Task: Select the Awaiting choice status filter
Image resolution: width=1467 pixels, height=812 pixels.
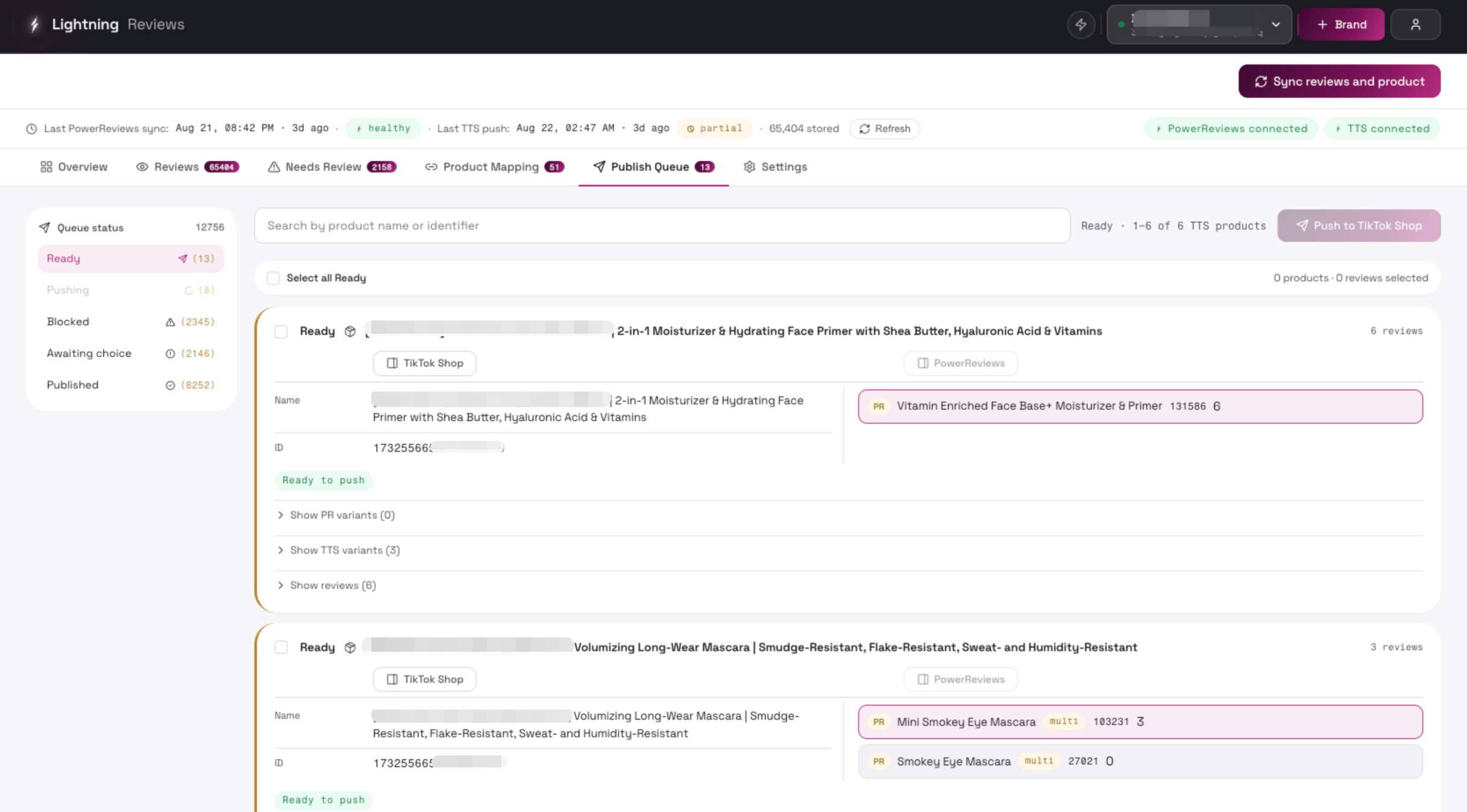Action: click(x=131, y=354)
